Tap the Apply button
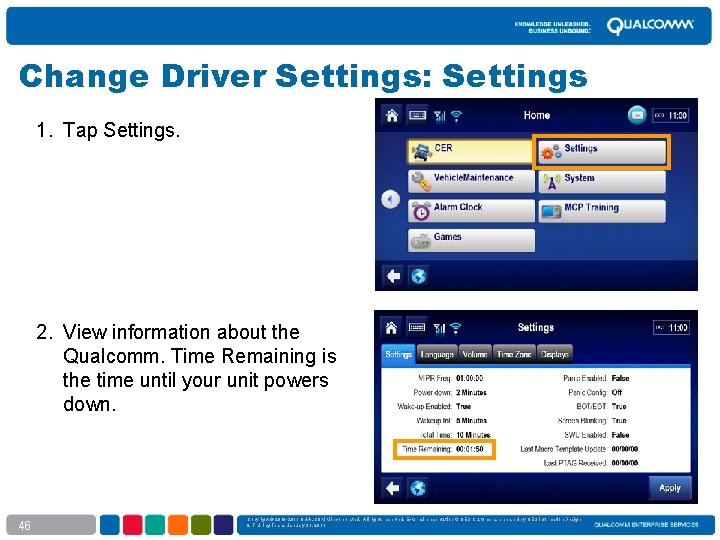 tap(669, 488)
